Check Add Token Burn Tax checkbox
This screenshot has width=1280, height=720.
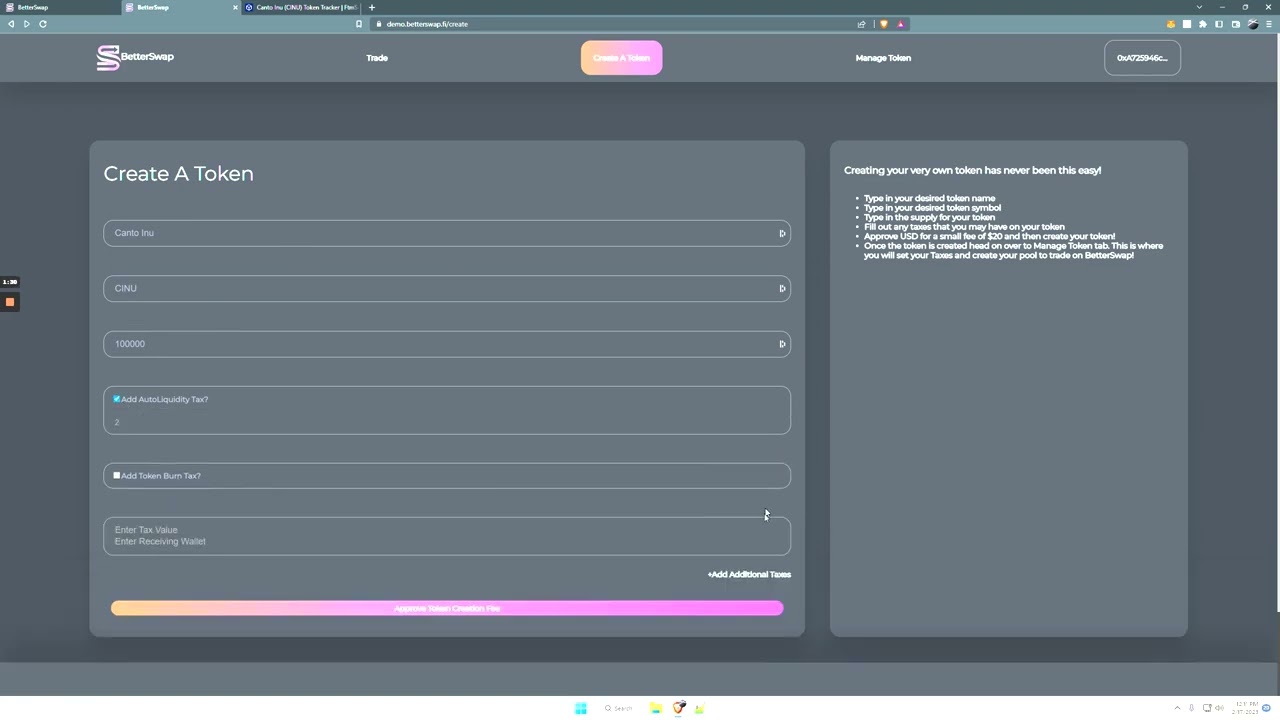116,476
